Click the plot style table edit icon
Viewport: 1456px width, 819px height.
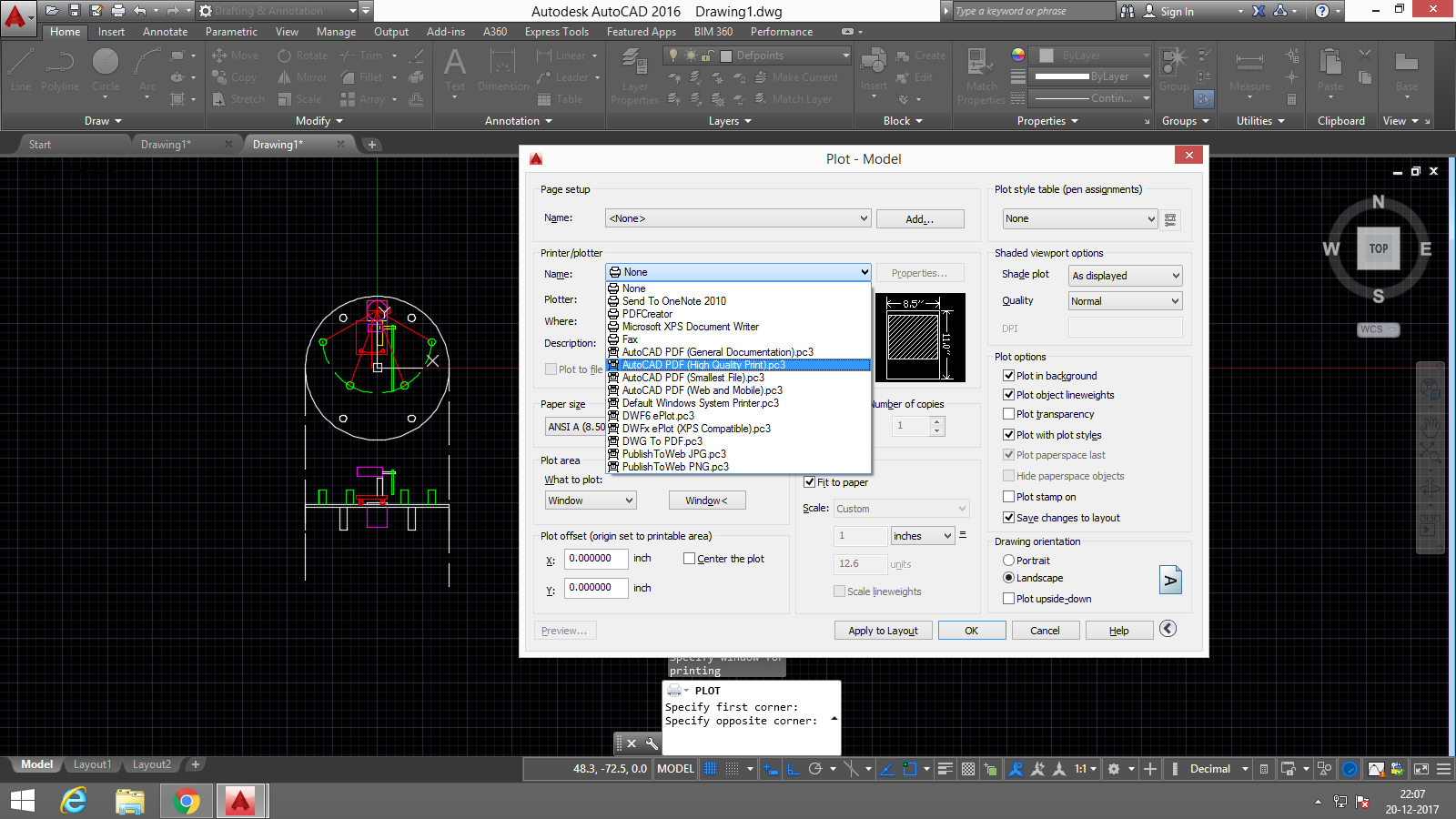[1170, 219]
